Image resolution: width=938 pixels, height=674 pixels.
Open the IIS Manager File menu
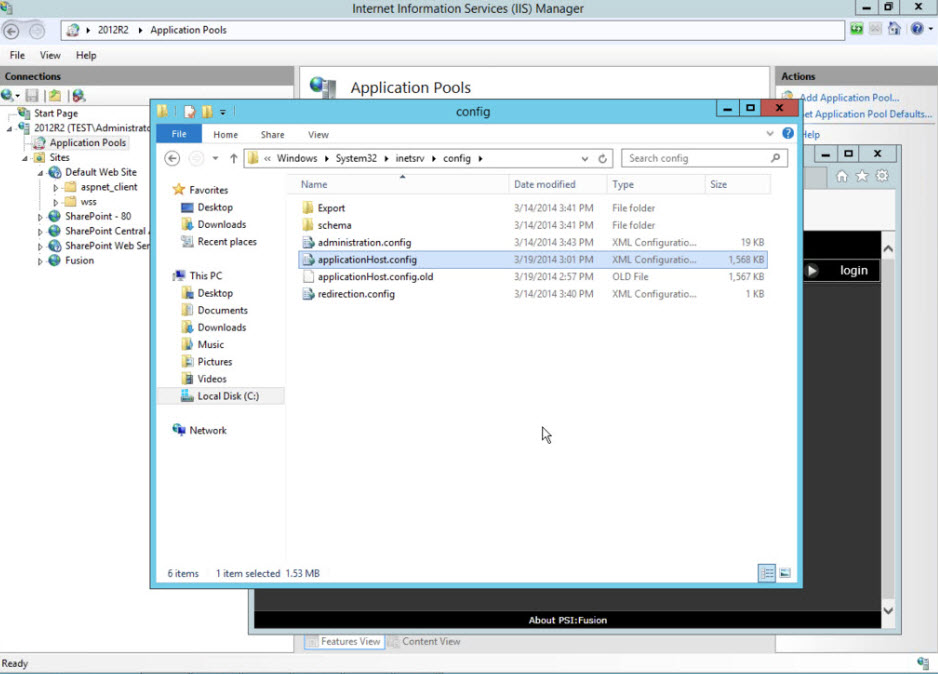(17, 55)
